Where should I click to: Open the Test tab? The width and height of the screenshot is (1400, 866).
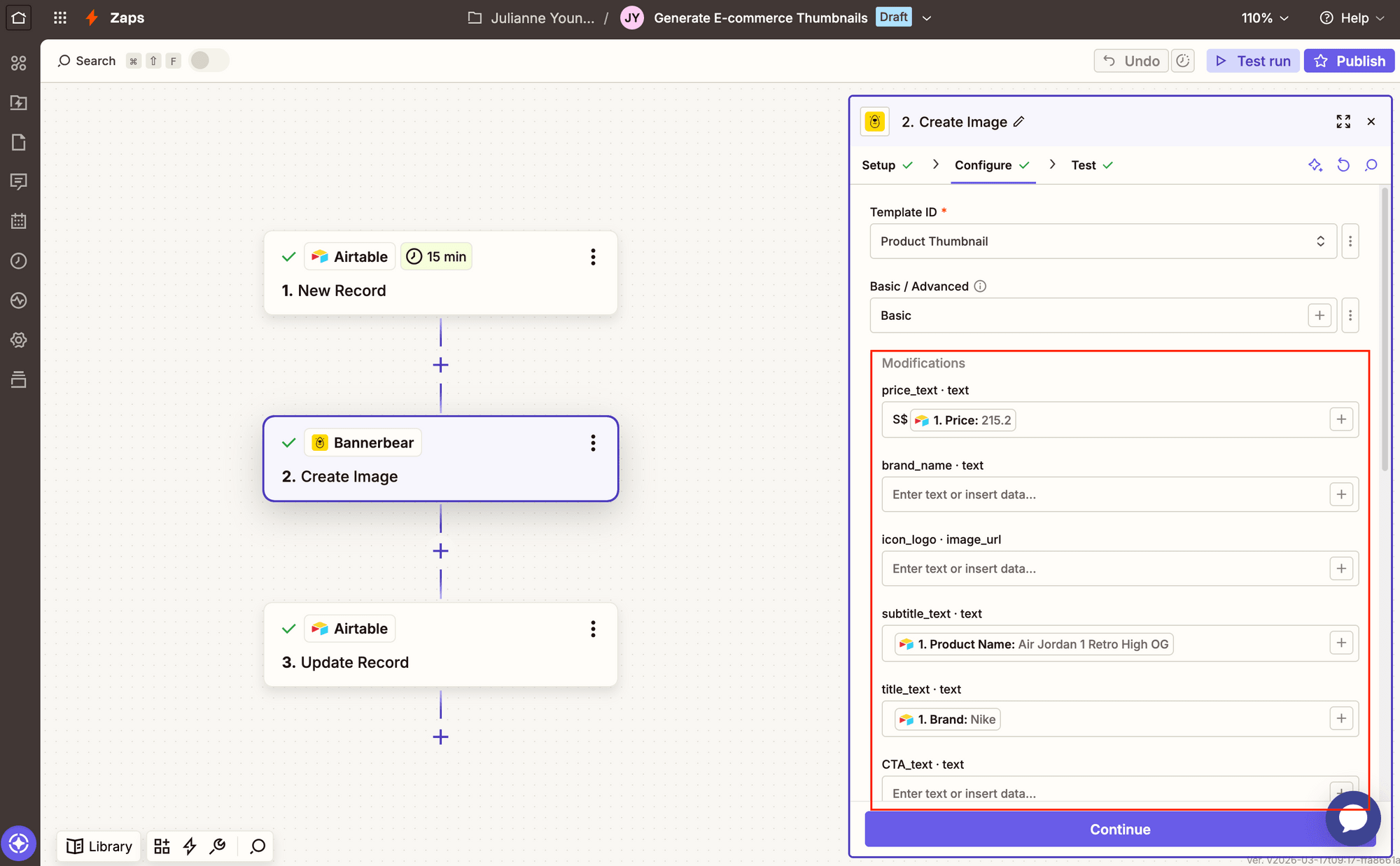1083,165
